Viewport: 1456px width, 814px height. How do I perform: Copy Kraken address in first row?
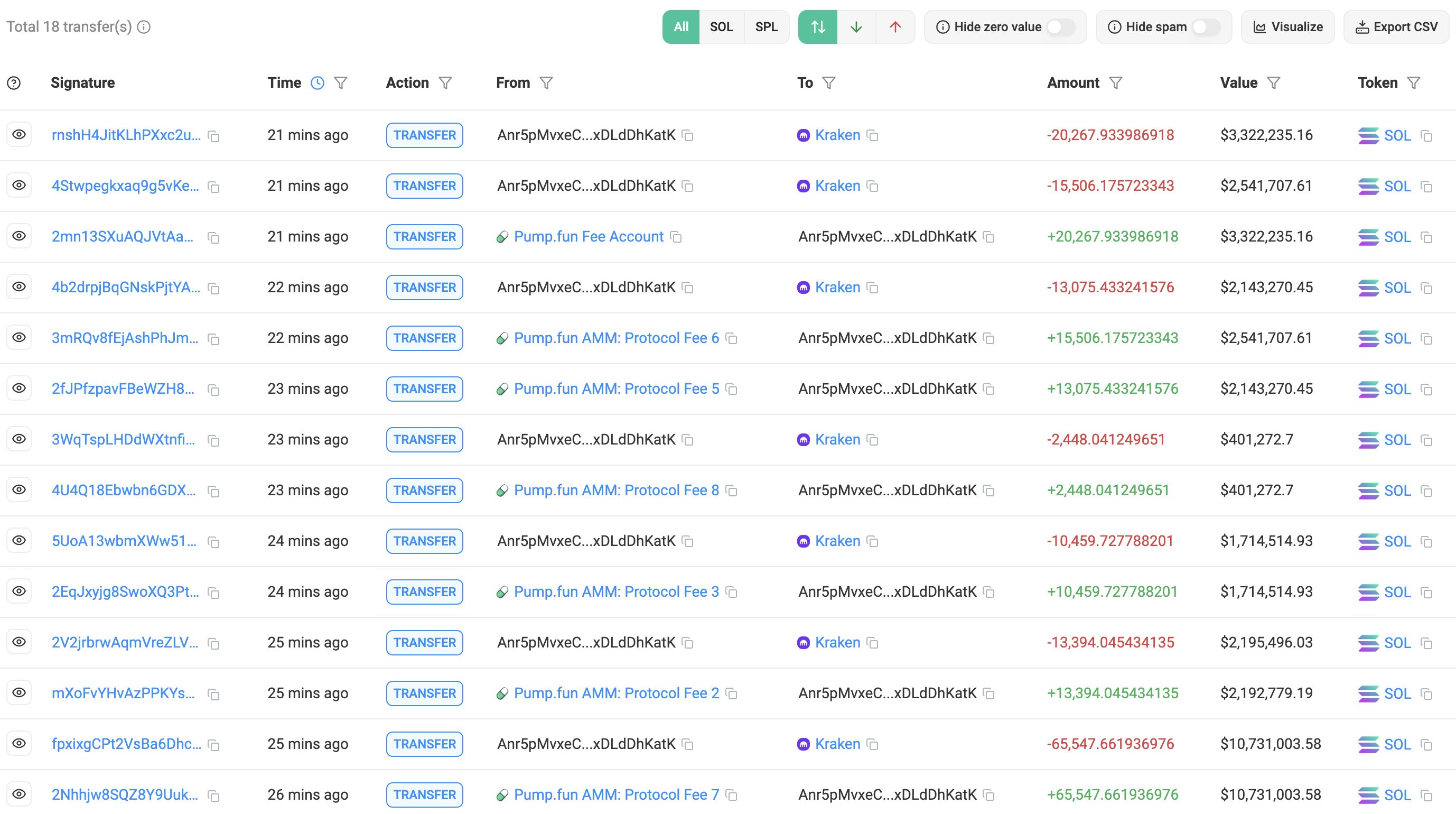[873, 136]
